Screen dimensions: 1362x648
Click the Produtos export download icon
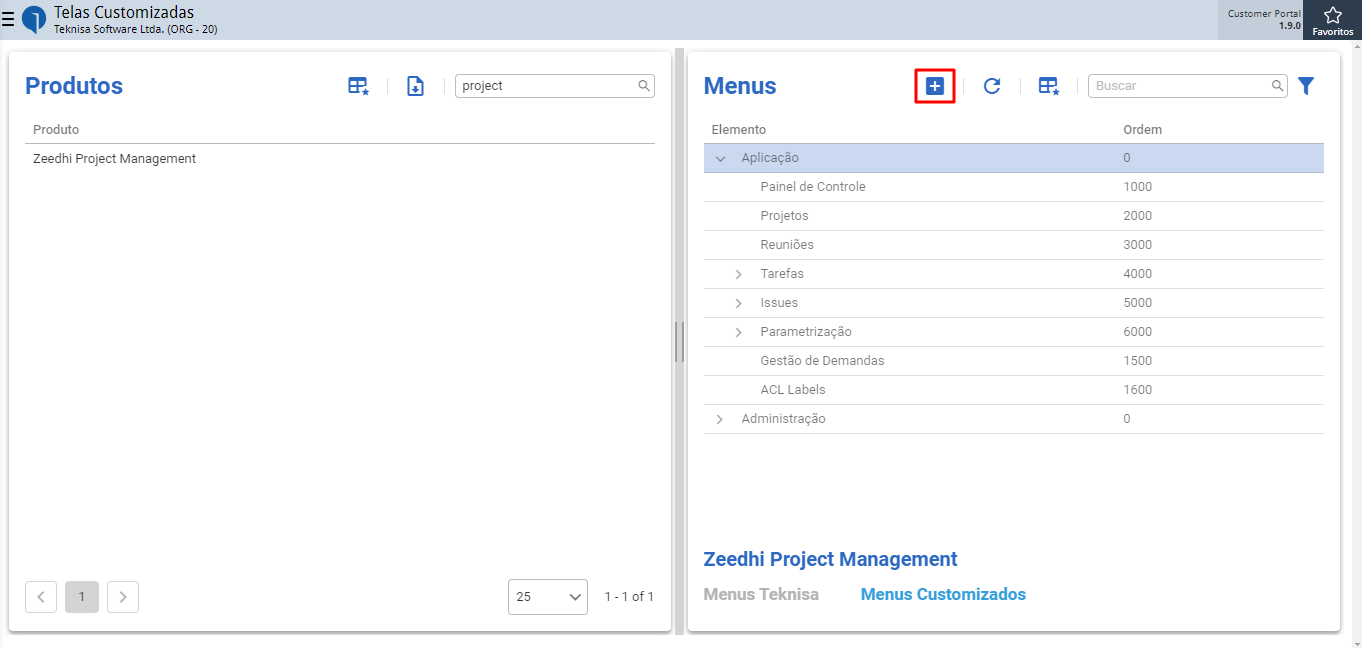click(416, 86)
